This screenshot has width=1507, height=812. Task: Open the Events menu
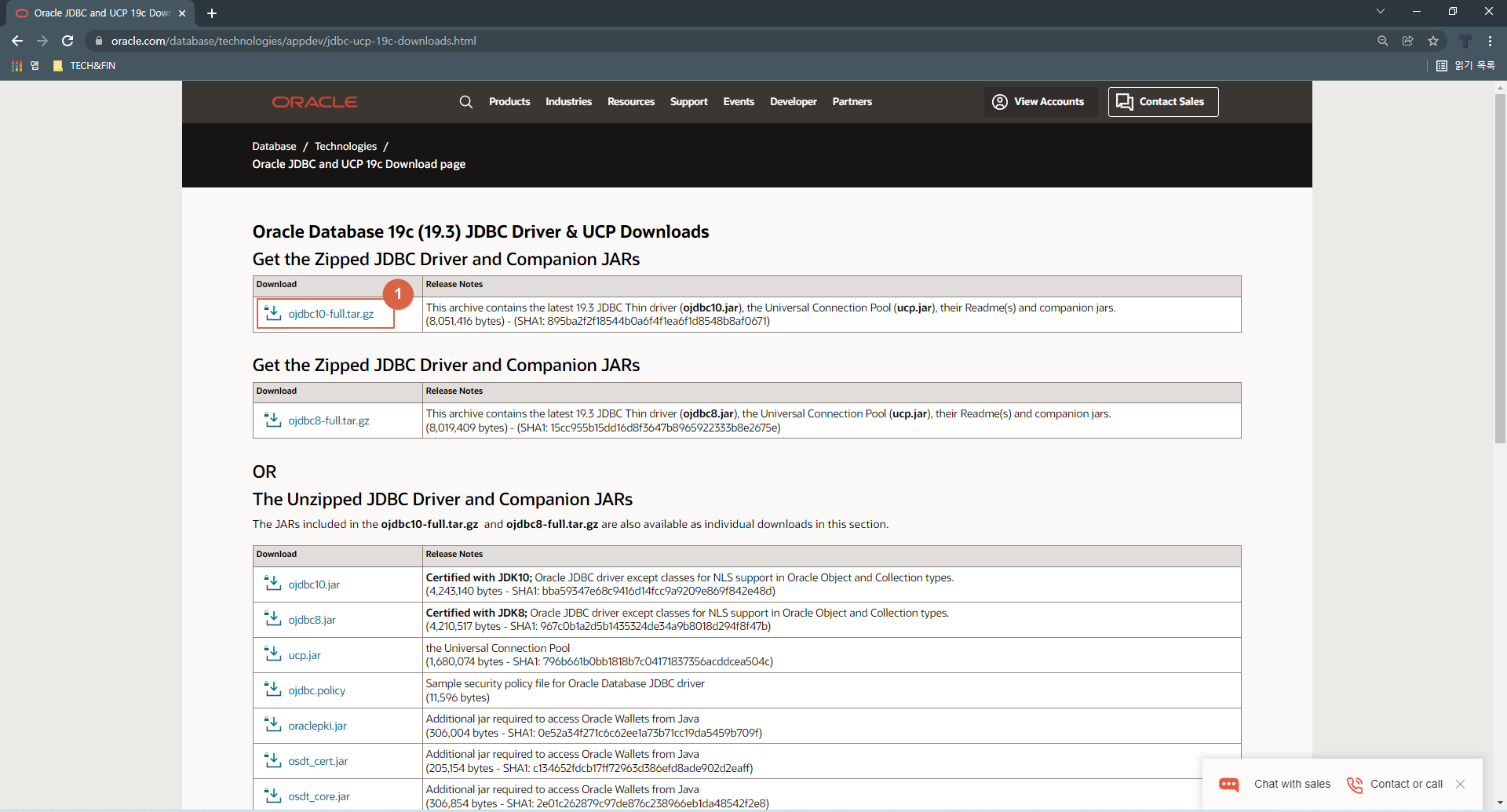[x=739, y=102]
